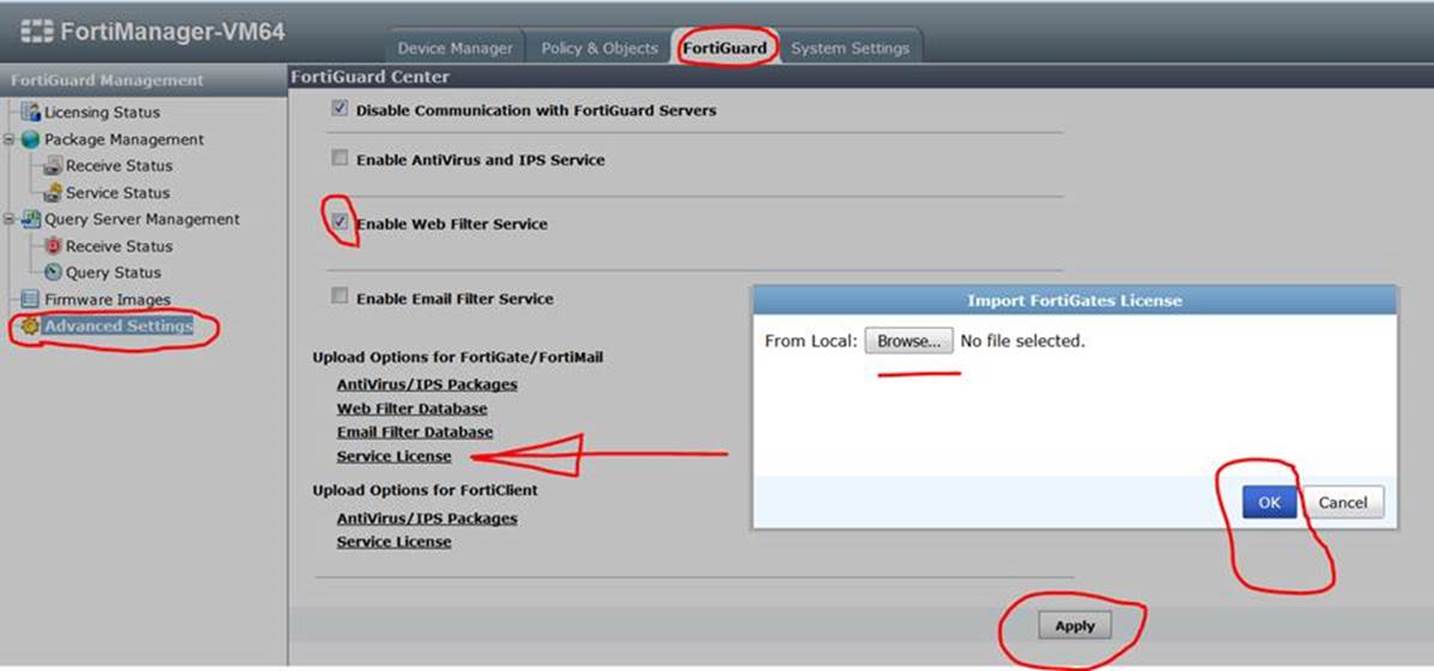Click the Query Status clock icon

pyautogui.click(x=53, y=272)
